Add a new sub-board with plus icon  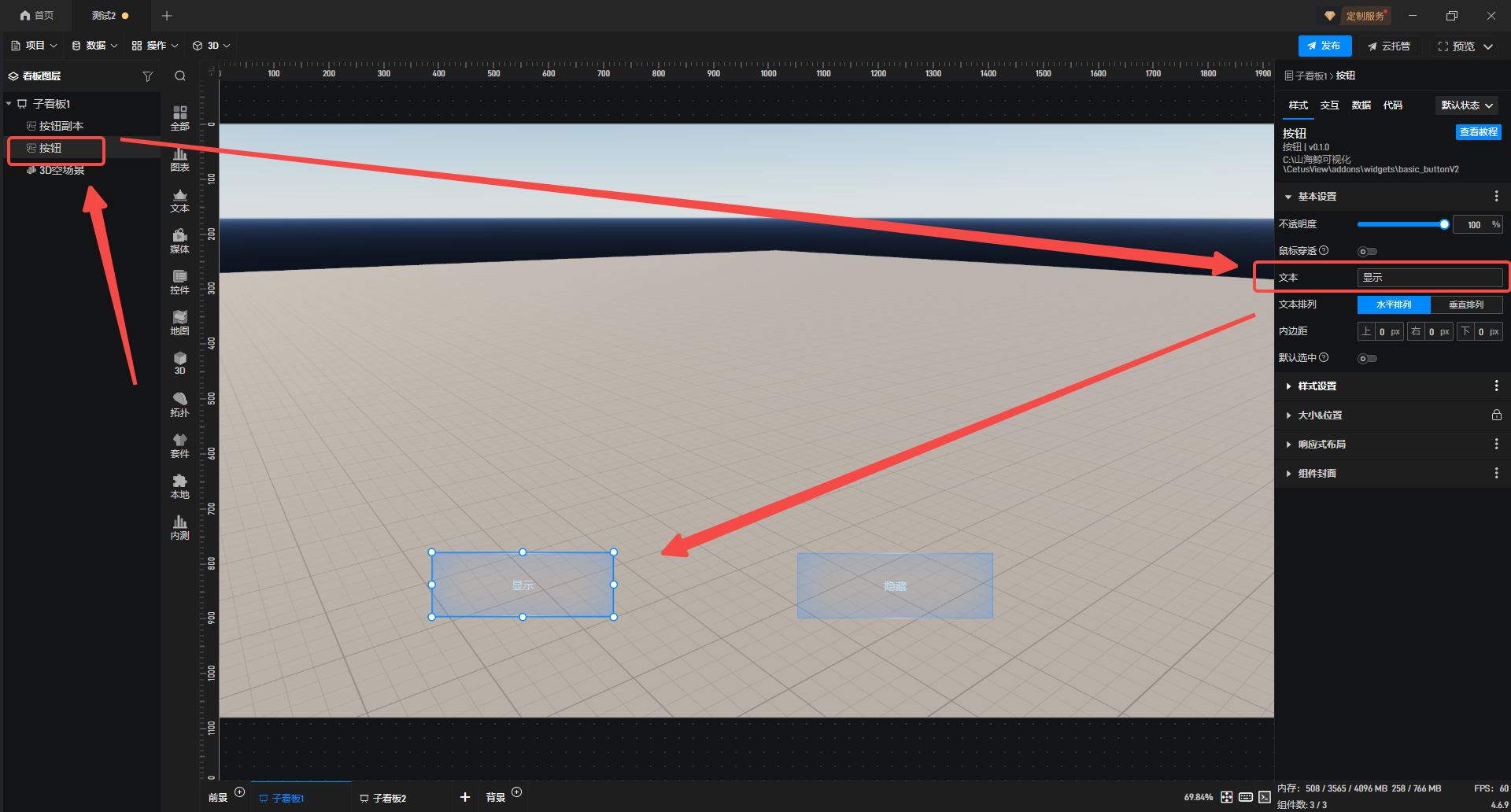point(465,797)
